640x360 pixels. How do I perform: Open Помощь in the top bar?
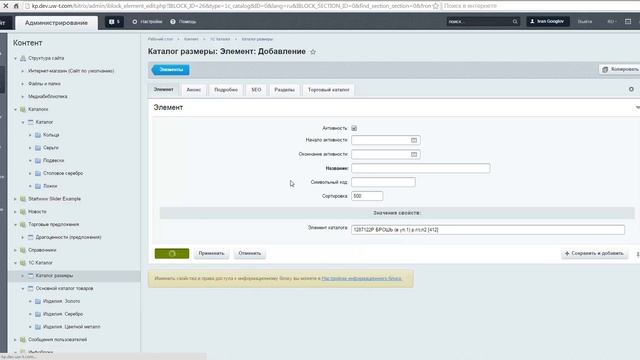(x=183, y=22)
